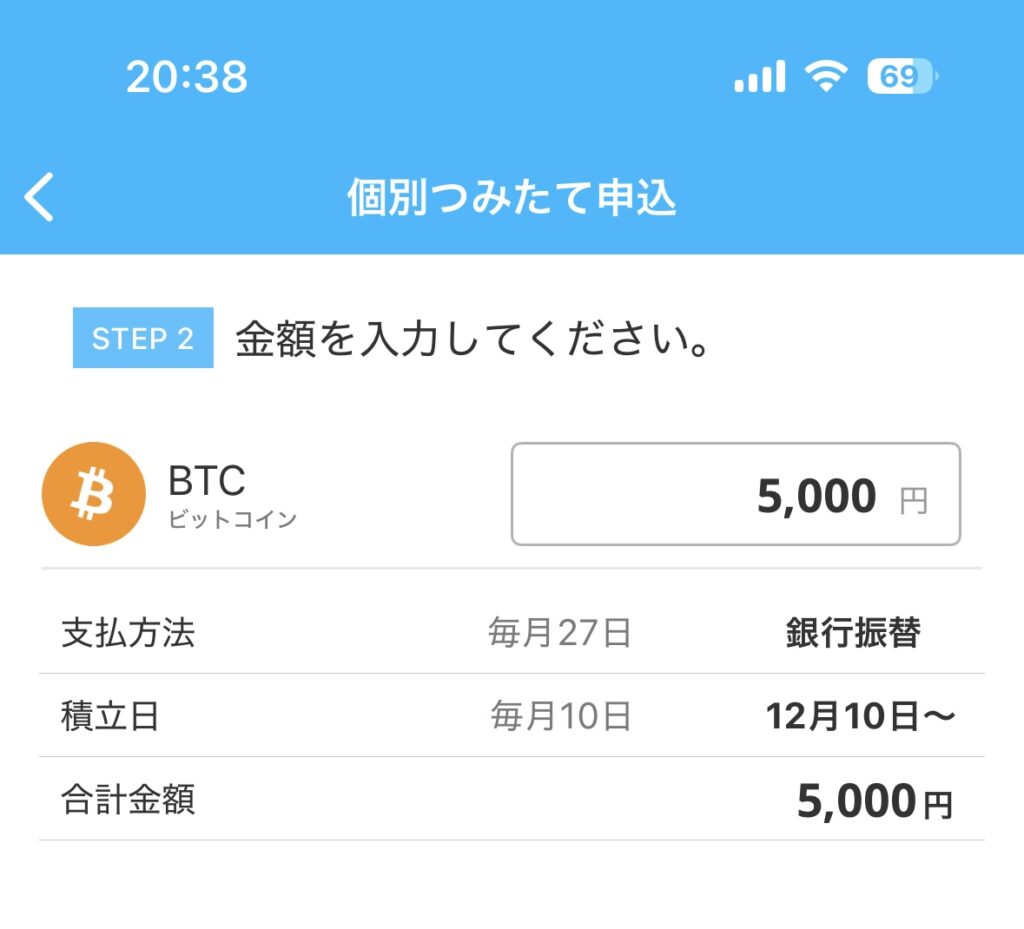Screen dimensions: 1024x929
Task: Tap the 金額を入力してください instruction text
Action: [x=474, y=340]
